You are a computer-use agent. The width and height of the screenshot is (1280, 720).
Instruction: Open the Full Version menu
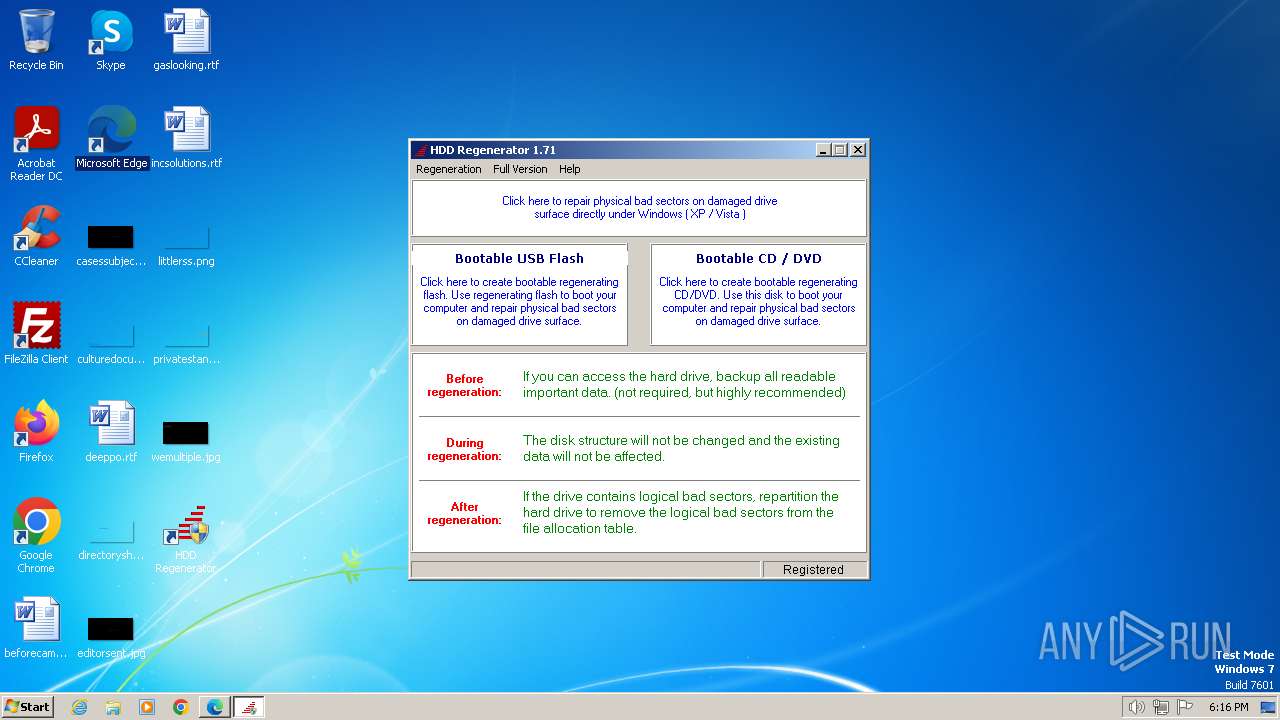pyautogui.click(x=520, y=169)
